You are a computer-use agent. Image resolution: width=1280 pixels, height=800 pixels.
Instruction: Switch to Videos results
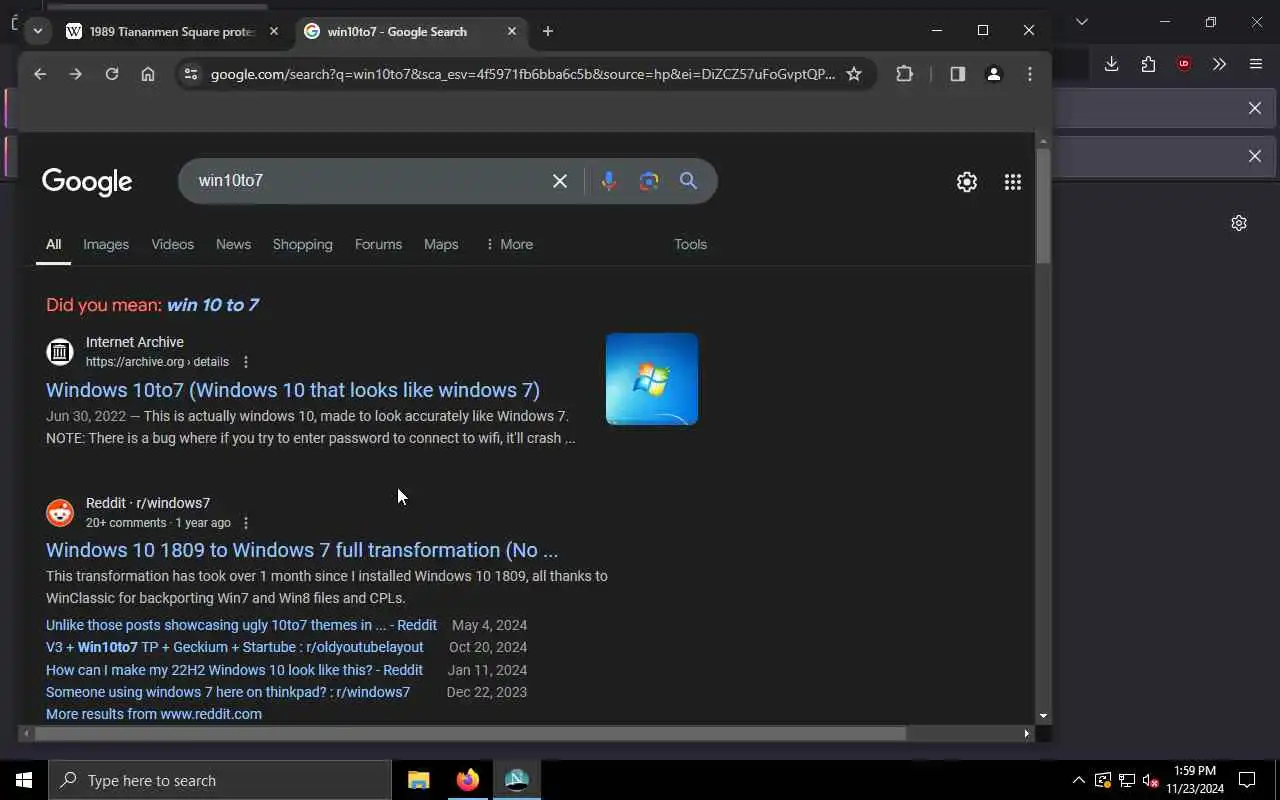[172, 244]
